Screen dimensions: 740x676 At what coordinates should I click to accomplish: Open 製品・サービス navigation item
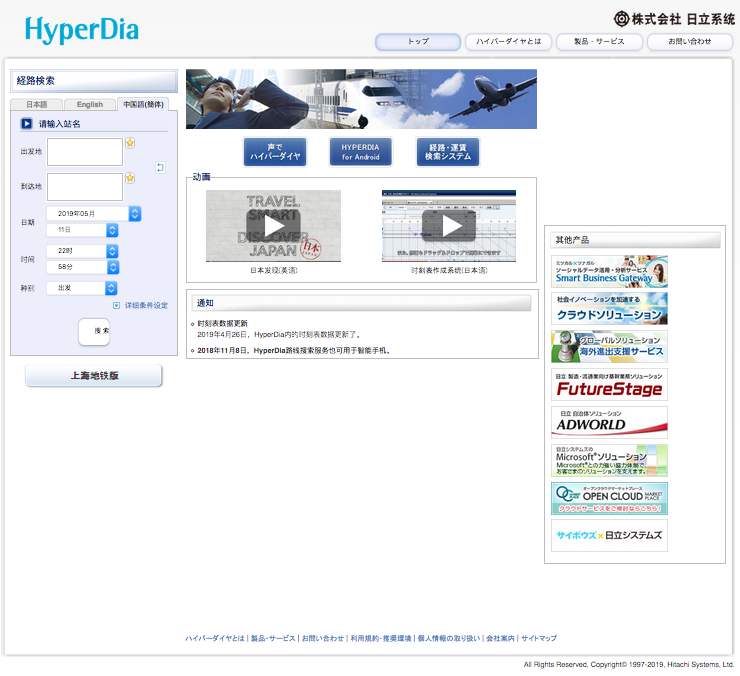coord(599,42)
